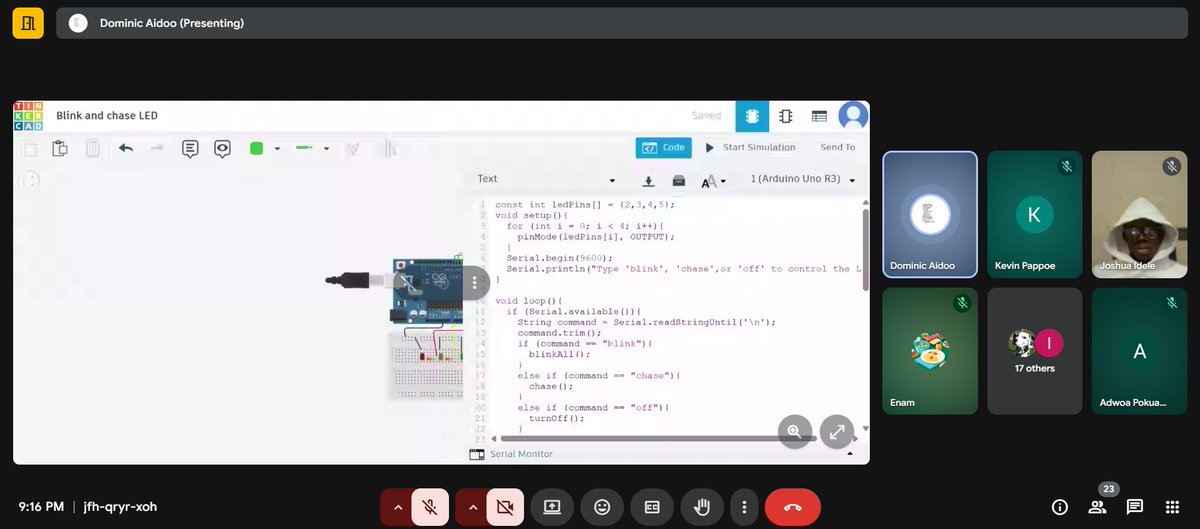
Task: Open chat with everyone
Action: [x=1135, y=507]
